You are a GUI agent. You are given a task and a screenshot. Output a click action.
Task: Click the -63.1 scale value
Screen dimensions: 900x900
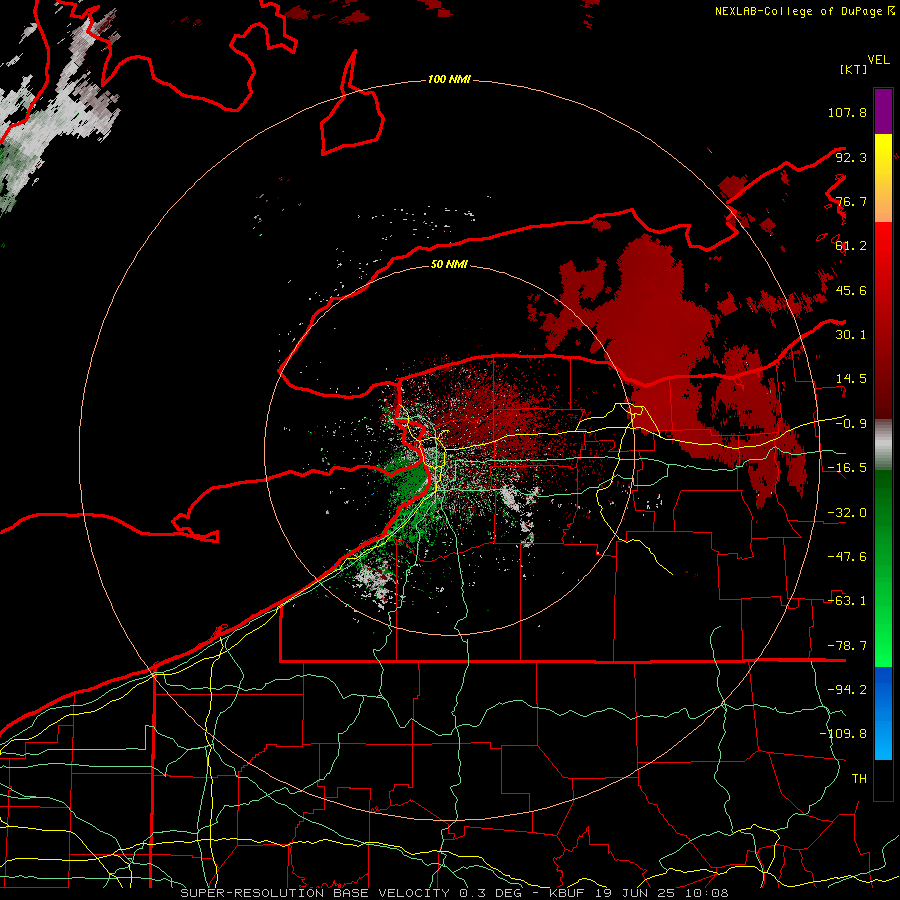847,601
